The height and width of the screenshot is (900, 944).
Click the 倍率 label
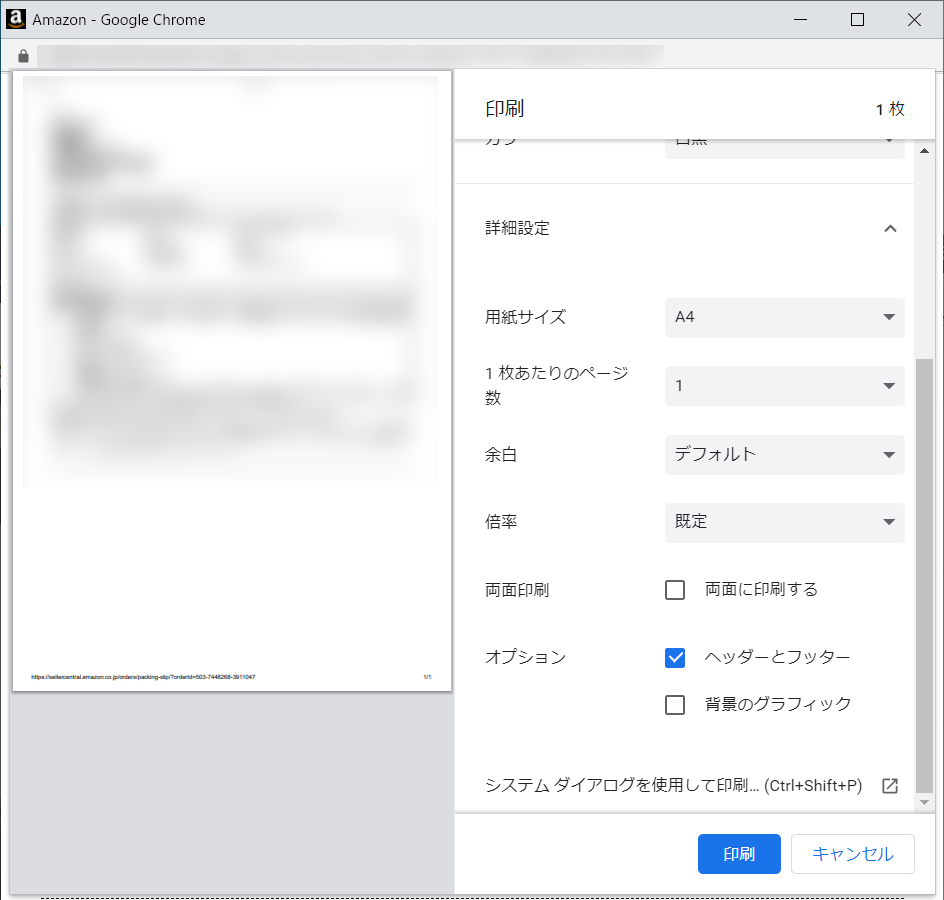coord(501,522)
